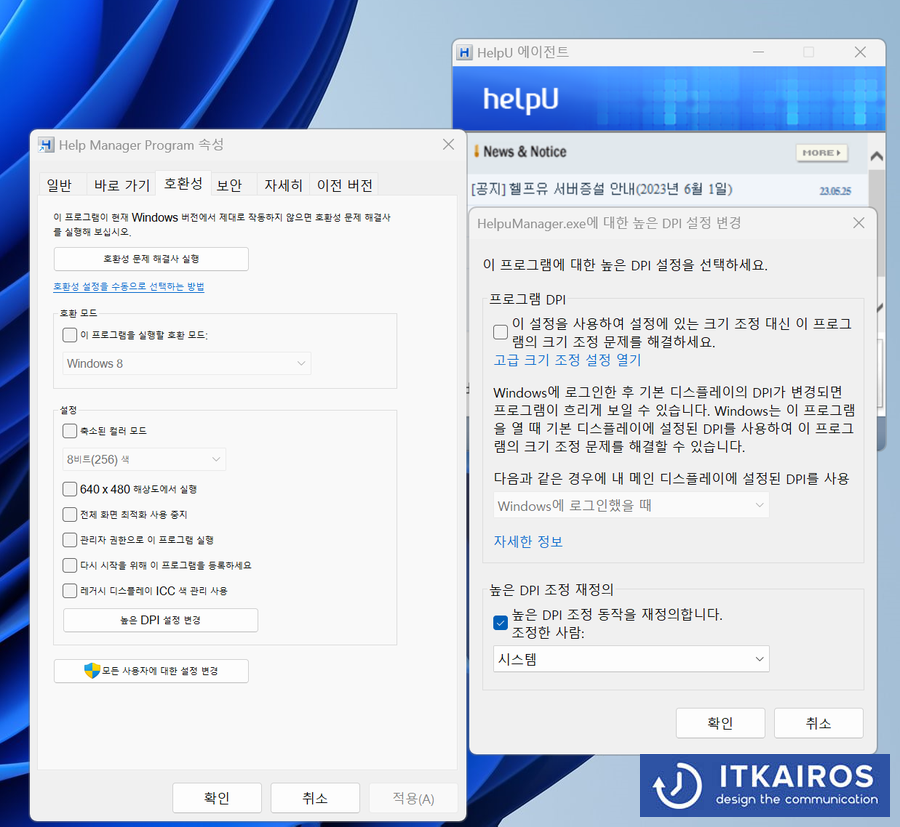The width and height of the screenshot is (900, 827).
Task: Run the compatibility troubleshooter (호환성 문제 해결사 실행)
Action: click(x=151, y=259)
